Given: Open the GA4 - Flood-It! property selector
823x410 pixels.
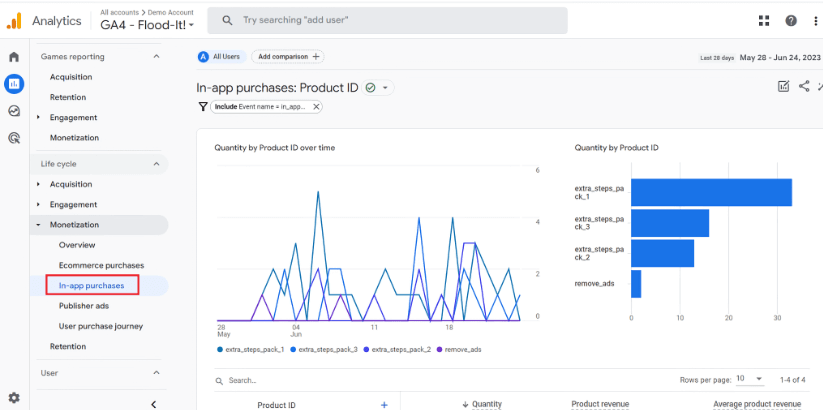Looking at the screenshot, I should [x=147, y=25].
